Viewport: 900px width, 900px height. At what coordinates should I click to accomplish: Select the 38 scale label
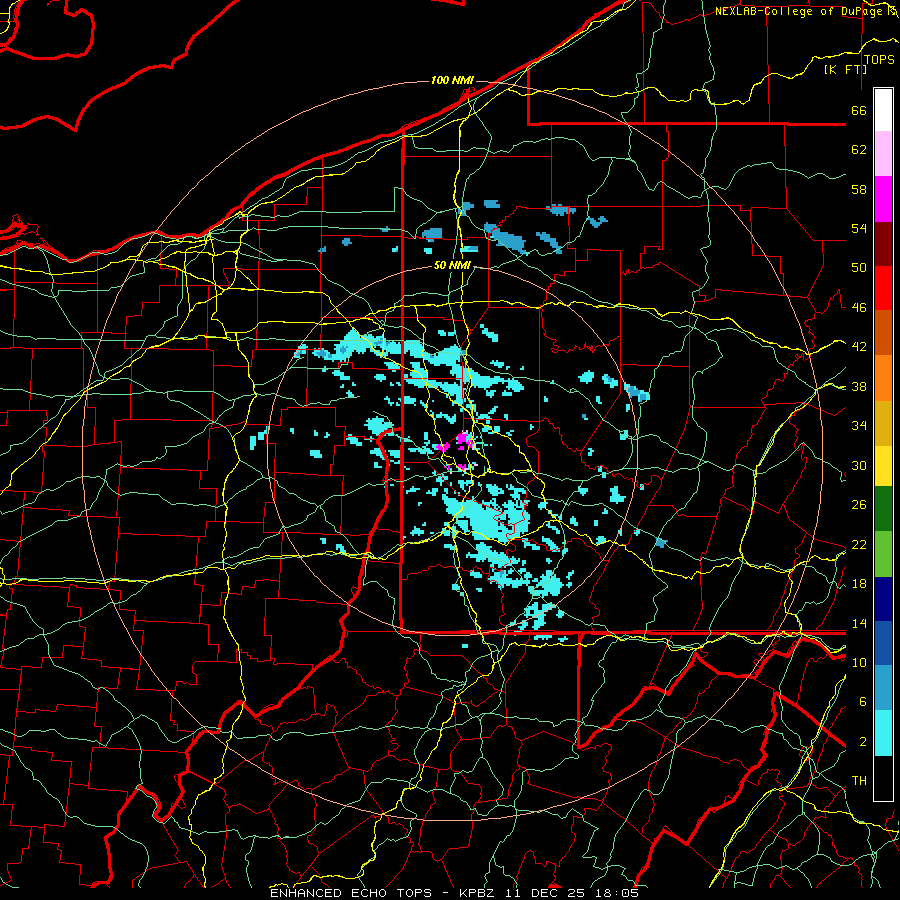pos(859,386)
